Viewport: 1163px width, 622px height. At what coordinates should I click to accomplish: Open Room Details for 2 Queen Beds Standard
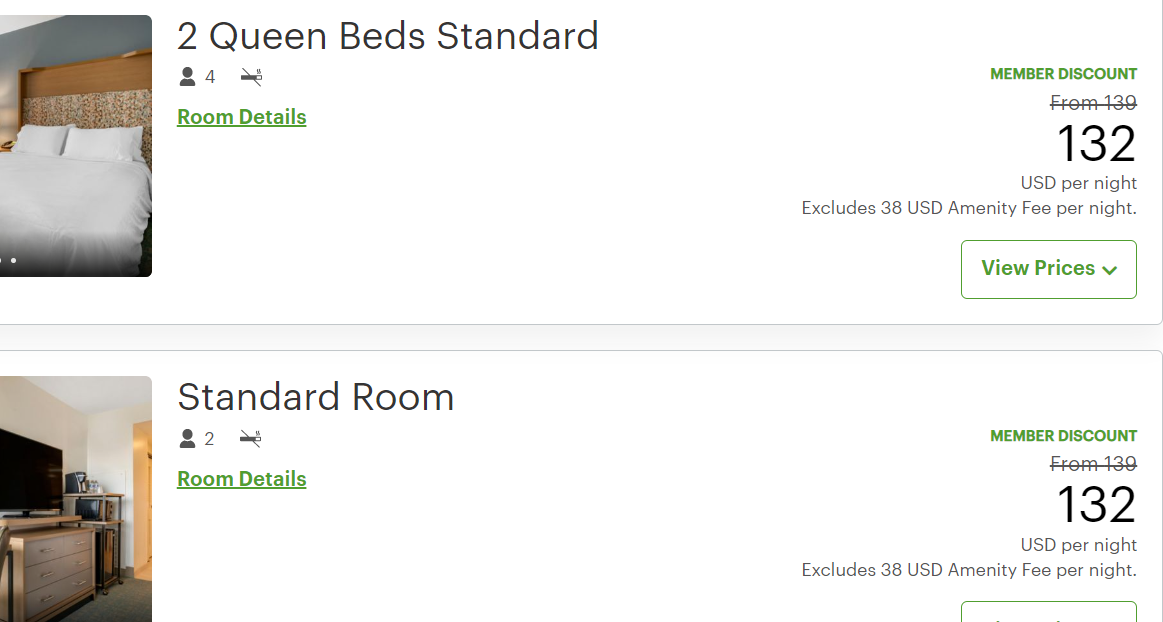pyautogui.click(x=241, y=117)
